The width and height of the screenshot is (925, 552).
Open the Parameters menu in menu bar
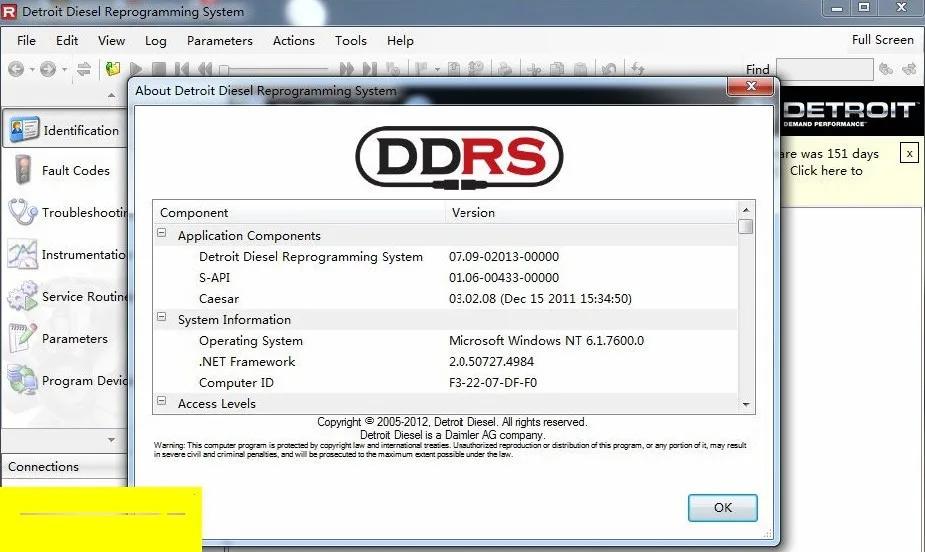pyautogui.click(x=219, y=41)
